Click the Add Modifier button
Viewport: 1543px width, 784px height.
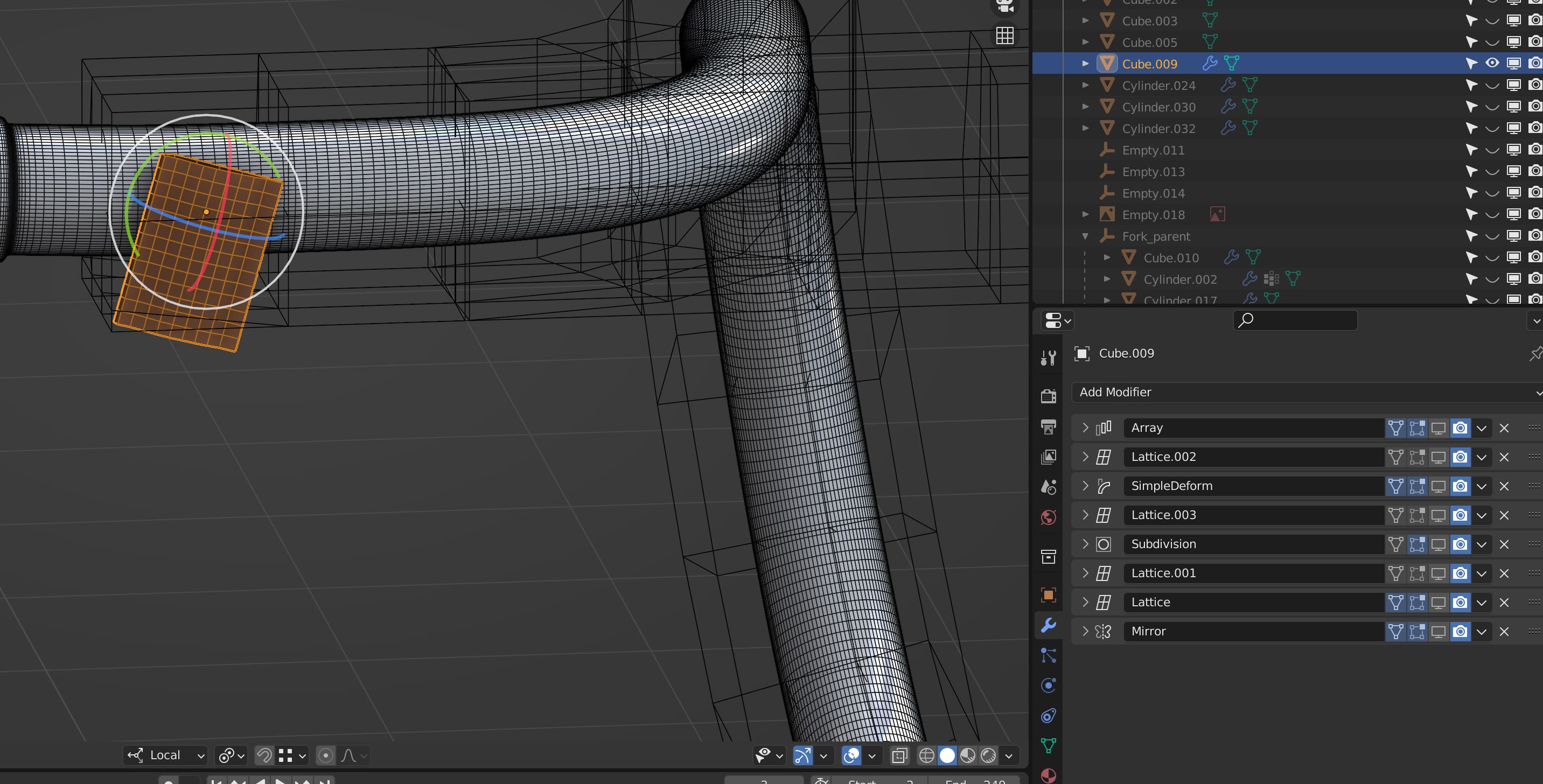point(1306,393)
